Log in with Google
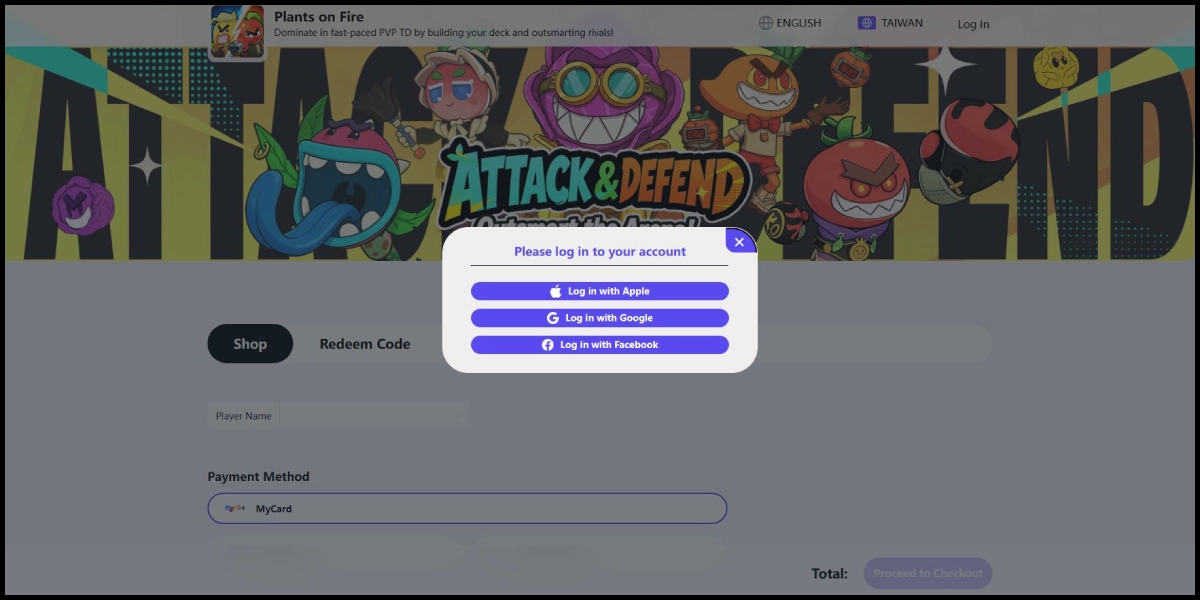The image size is (1200, 600). (600, 318)
